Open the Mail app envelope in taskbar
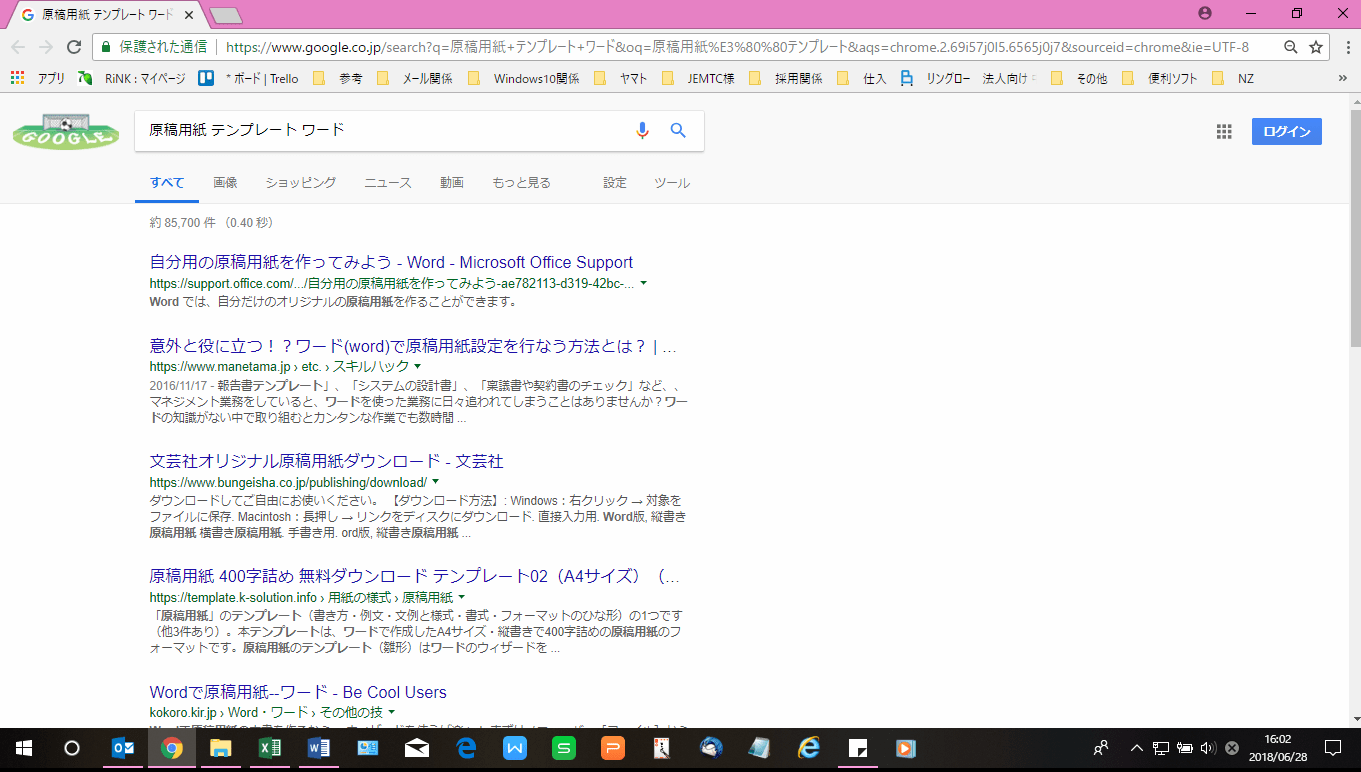Image resolution: width=1361 pixels, height=772 pixels. [x=417, y=748]
